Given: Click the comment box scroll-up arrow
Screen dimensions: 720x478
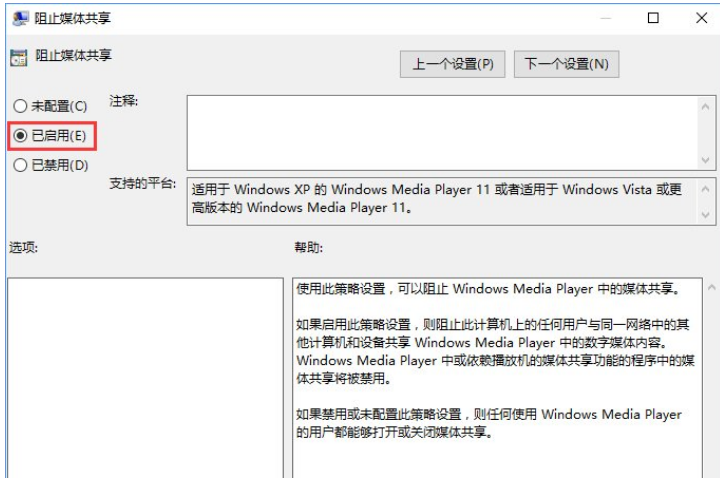Looking at the screenshot, I should [706, 107].
